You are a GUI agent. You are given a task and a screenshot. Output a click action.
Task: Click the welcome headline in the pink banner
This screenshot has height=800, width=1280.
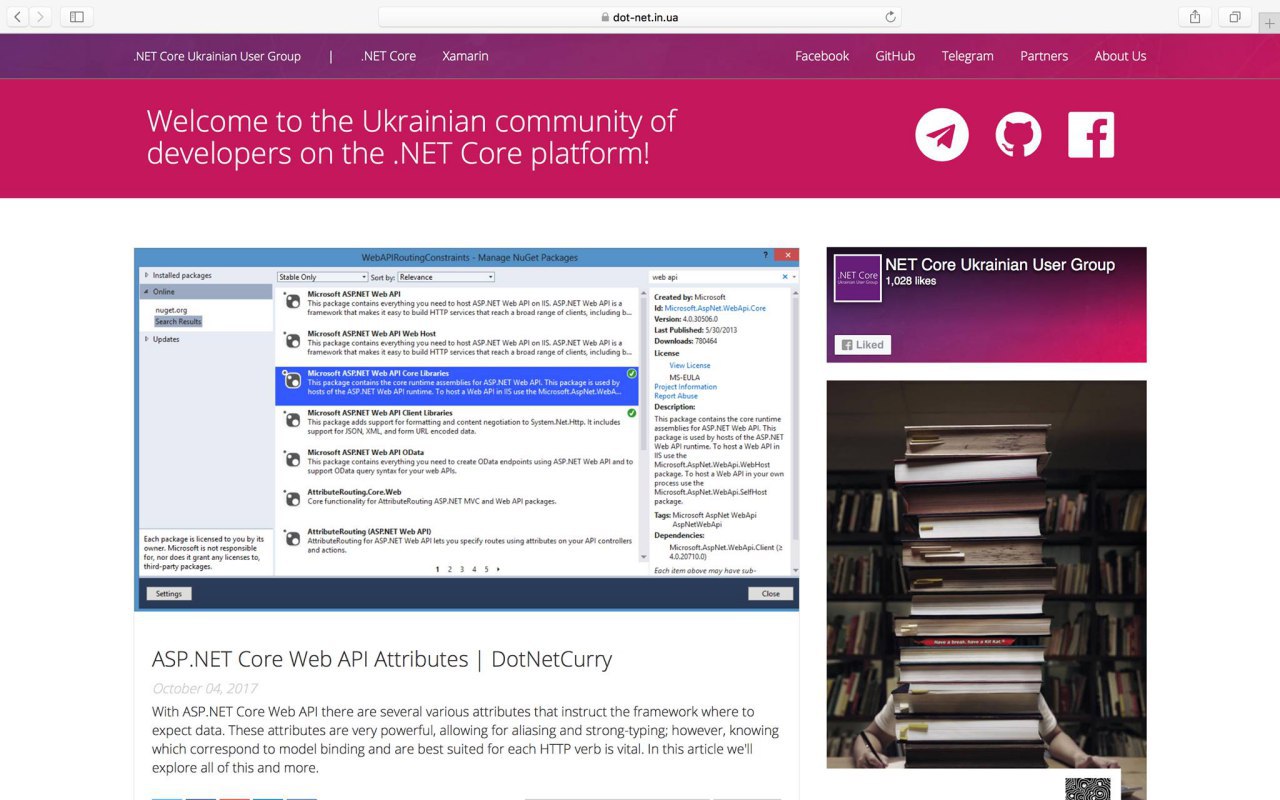tap(411, 137)
